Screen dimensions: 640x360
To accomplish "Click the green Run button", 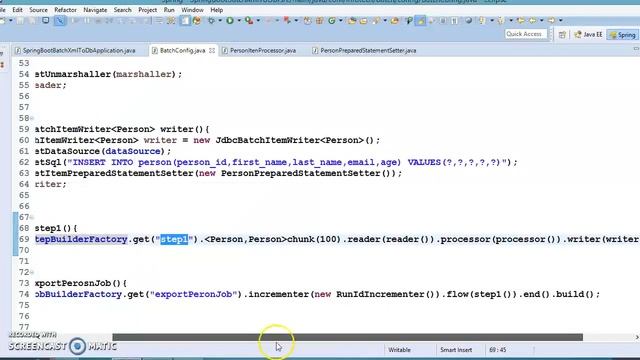I will pos(230,20).
